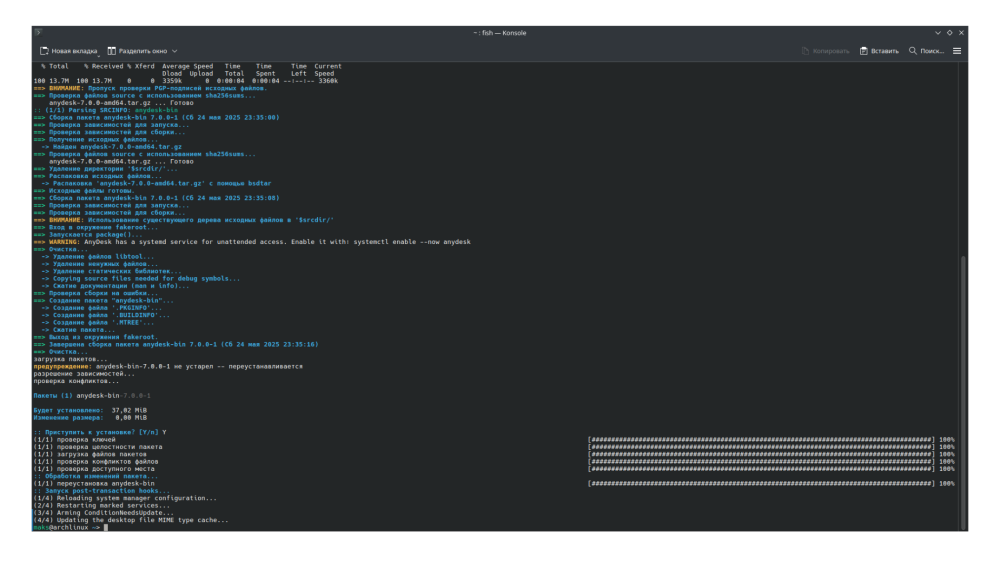
Task: Click the 'Удаление файлов libtool...' line
Action: tap(98, 257)
